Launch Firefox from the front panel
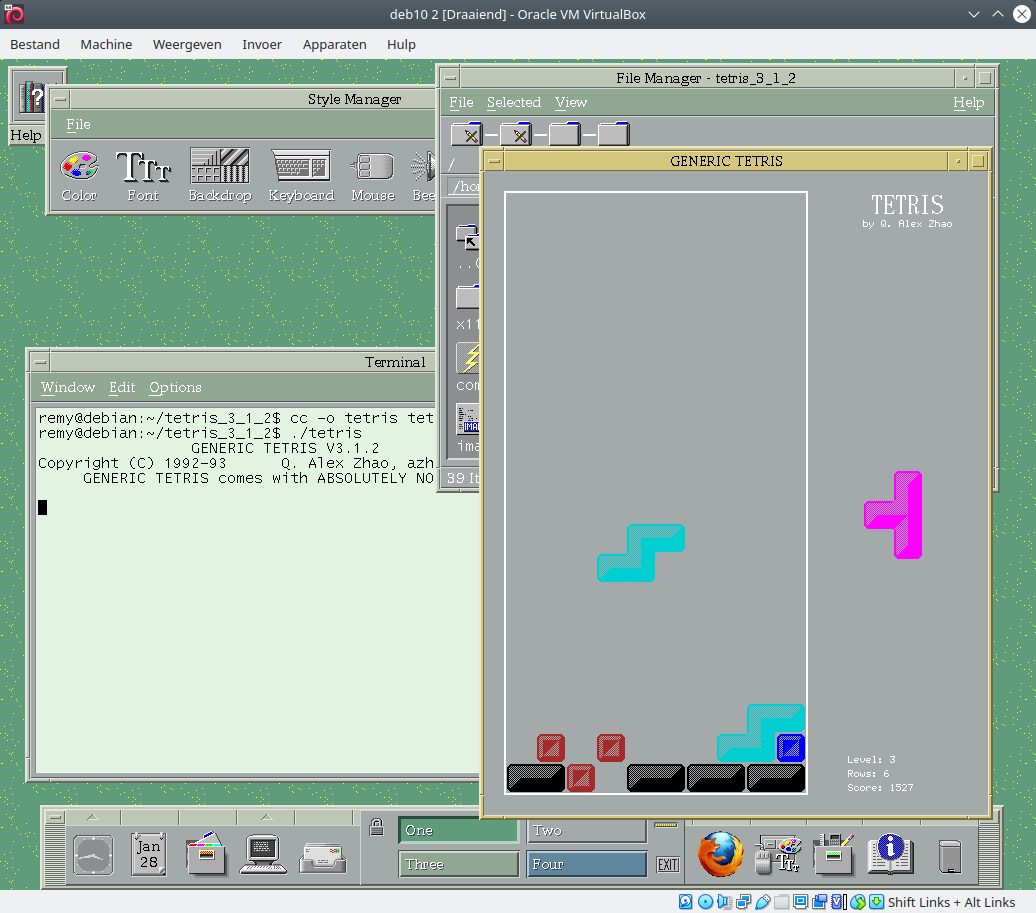Image resolution: width=1036 pixels, height=913 pixels. [720, 855]
